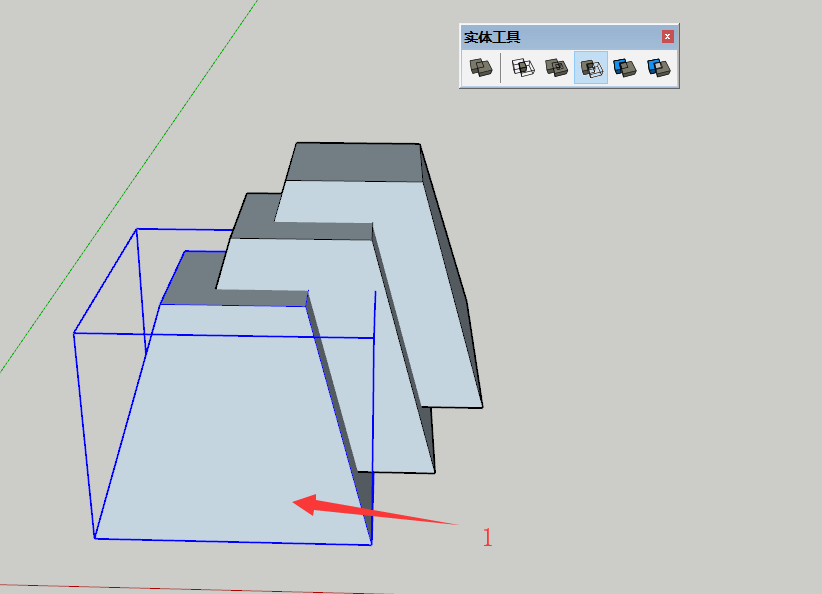This screenshot has width=822, height=594.
Task: Select the Outer Shell solid tool
Action: point(481,68)
